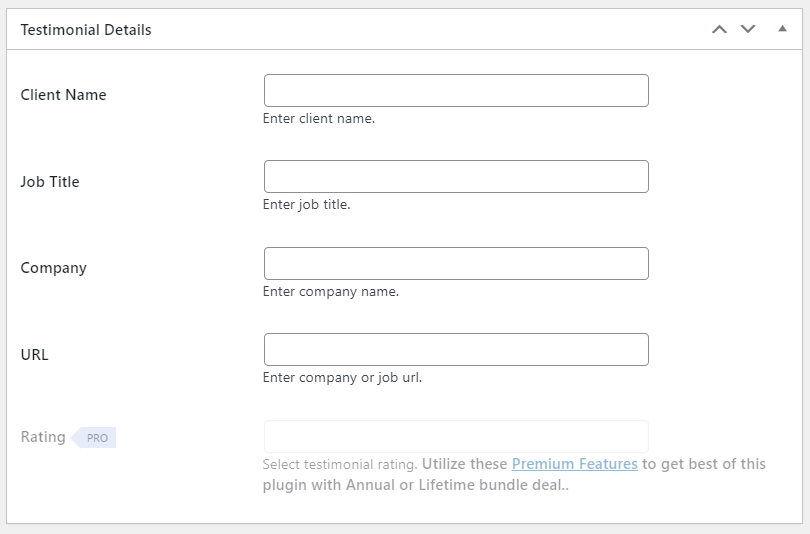Click the 'Select testimonial rating.' hint text
Viewport: 810px width, 534px height.
click(340, 464)
